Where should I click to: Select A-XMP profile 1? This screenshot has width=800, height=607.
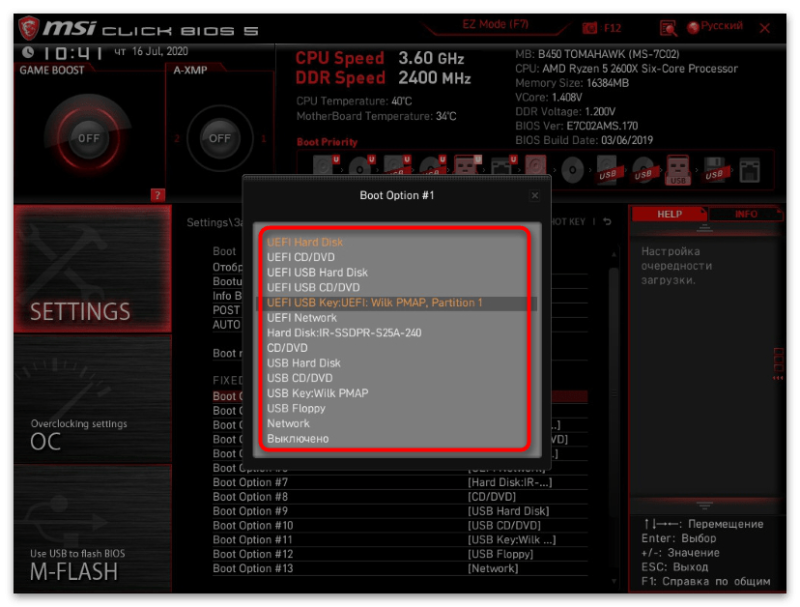coord(264,139)
